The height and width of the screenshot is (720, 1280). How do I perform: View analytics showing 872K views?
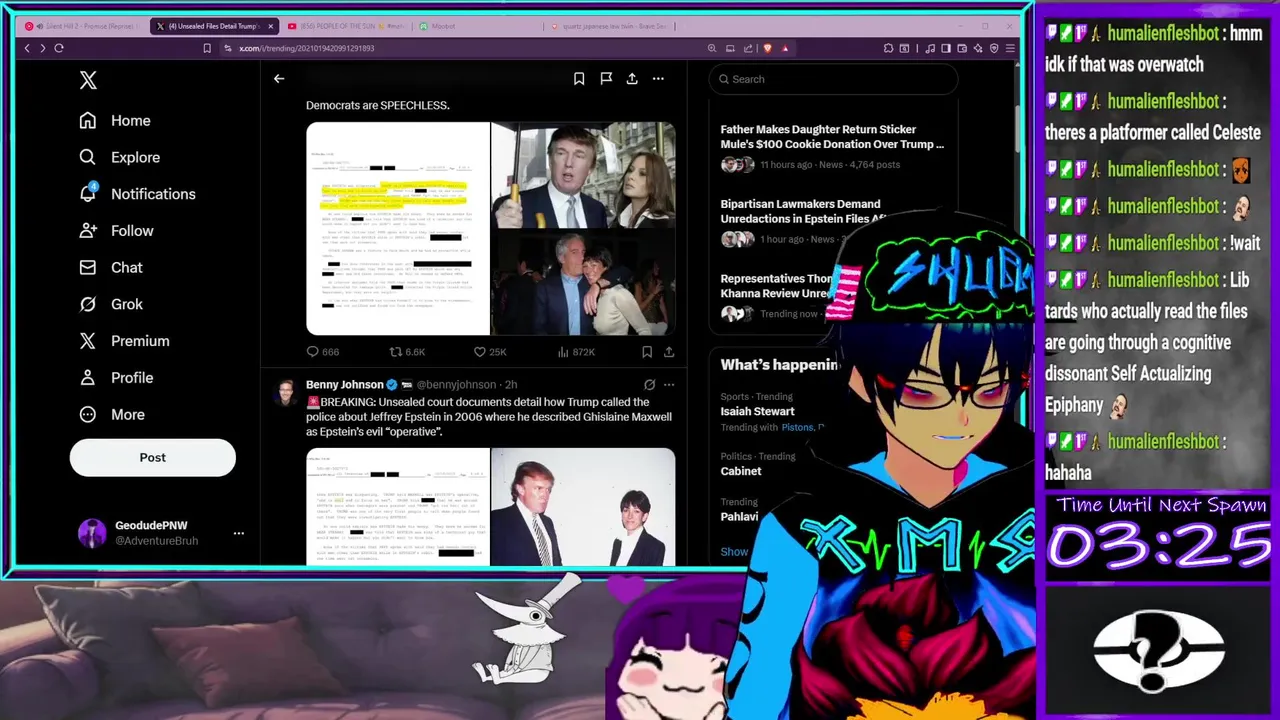point(575,352)
